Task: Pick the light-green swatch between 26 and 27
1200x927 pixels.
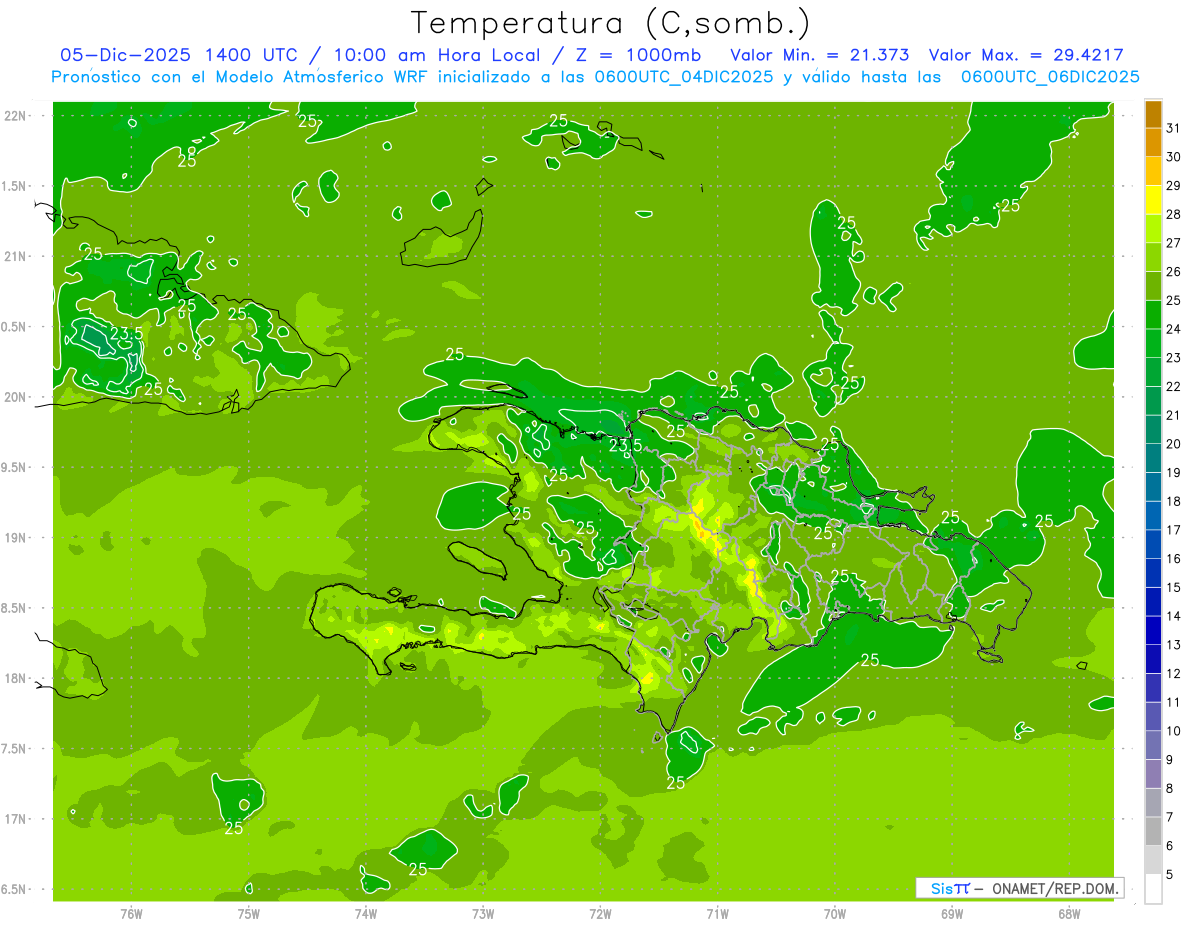Action: 1153,257
